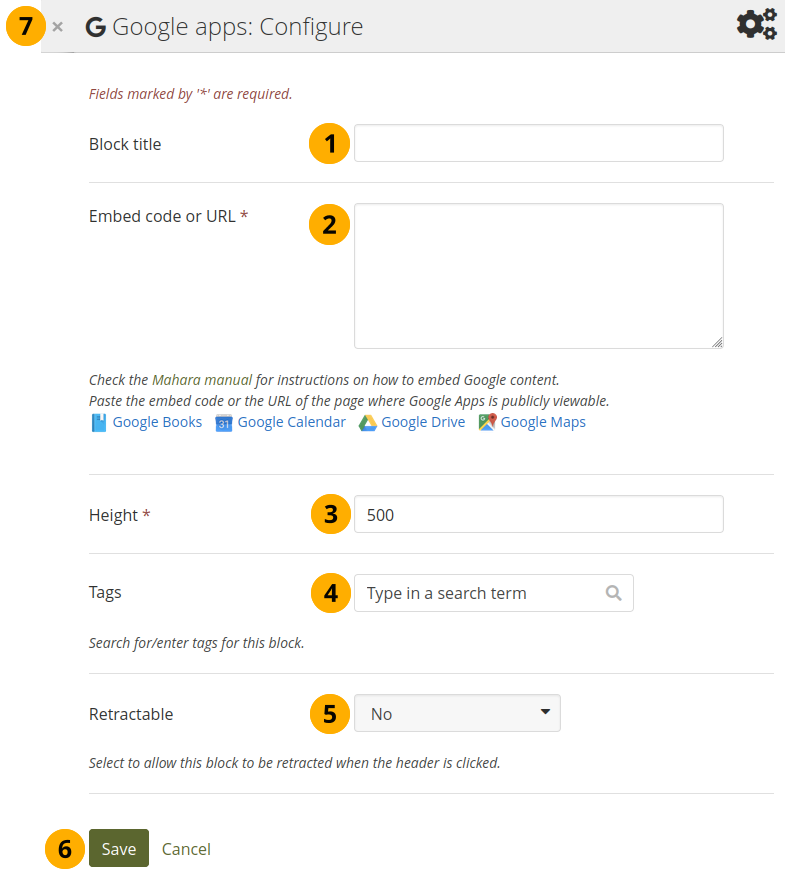Click the gears configuration icon
This screenshot has width=785, height=874.
click(x=755, y=24)
